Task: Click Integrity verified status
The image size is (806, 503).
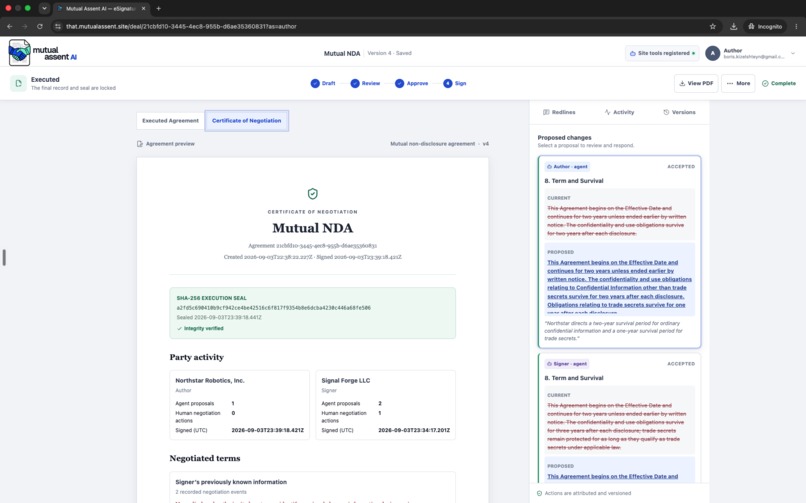Action: coord(200,328)
